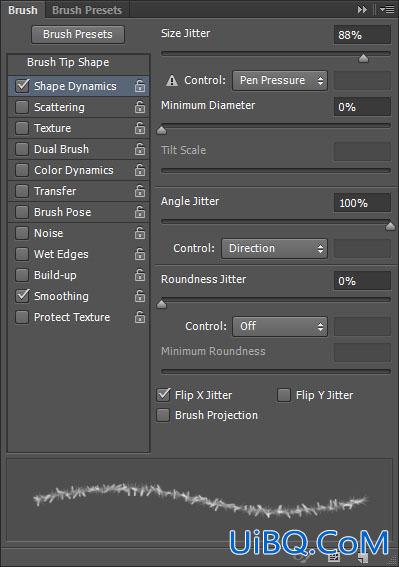This screenshot has height=567, width=399.
Task: Click the Minimum Diameter slider handle
Action: 162,130
